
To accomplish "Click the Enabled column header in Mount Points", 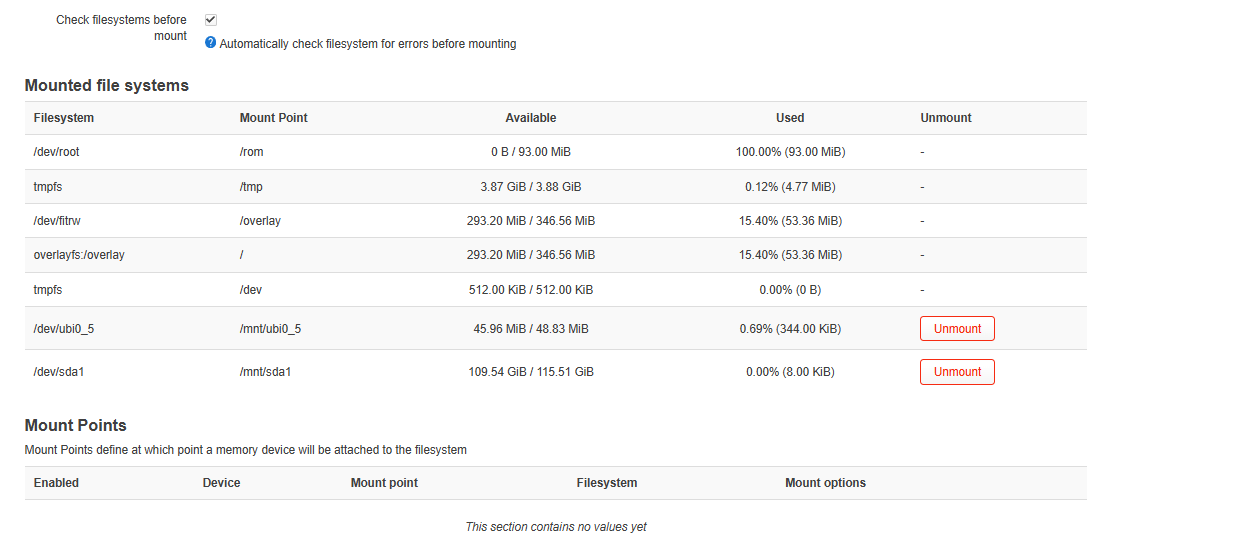I will (x=56, y=483).
